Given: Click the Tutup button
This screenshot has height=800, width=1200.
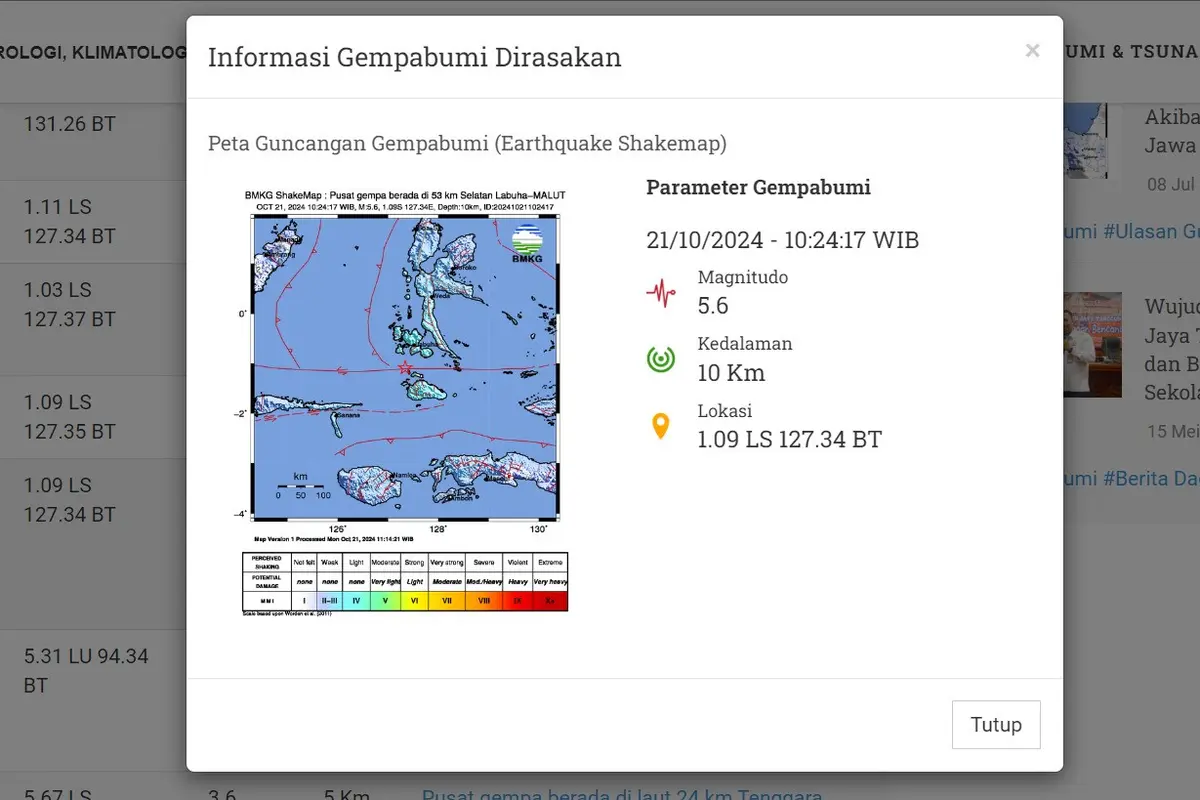Looking at the screenshot, I should click(x=996, y=725).
